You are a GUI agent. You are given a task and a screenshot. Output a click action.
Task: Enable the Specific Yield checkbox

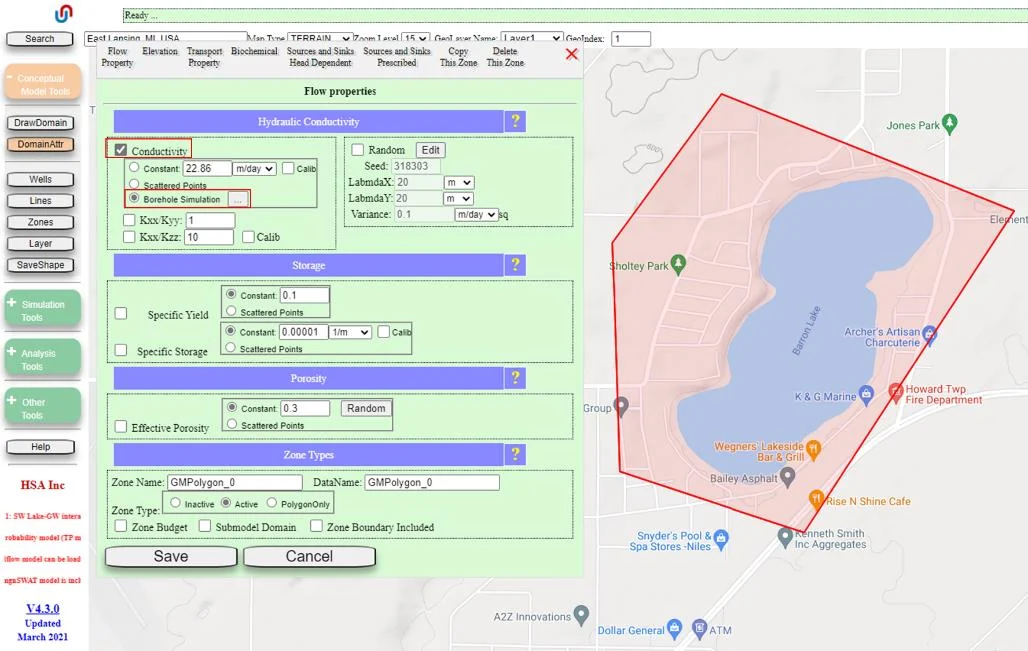click(x=121, y=313)
